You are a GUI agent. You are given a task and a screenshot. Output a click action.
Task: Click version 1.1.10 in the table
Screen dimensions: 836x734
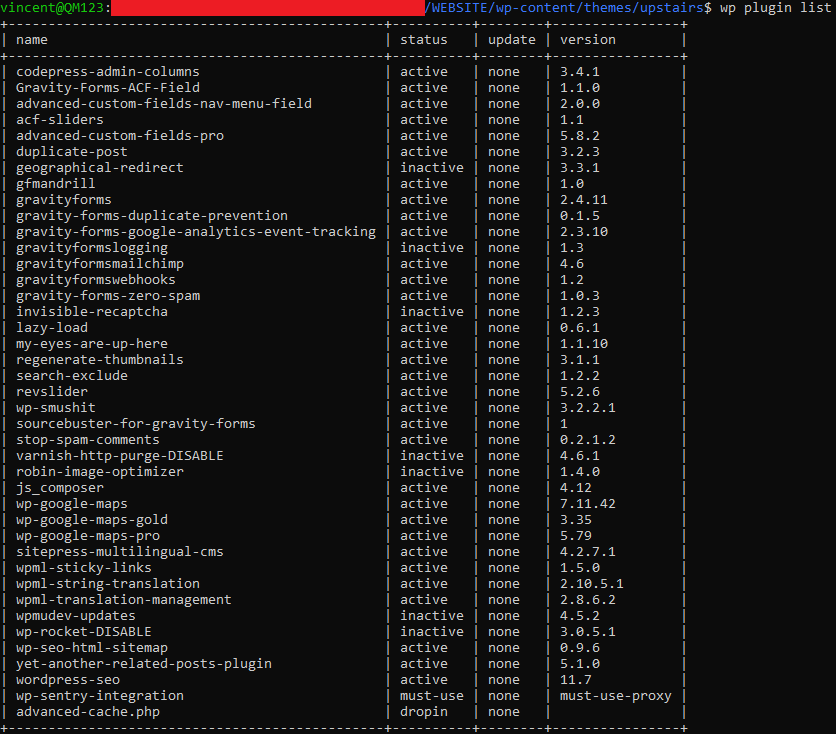pos(584,344)
